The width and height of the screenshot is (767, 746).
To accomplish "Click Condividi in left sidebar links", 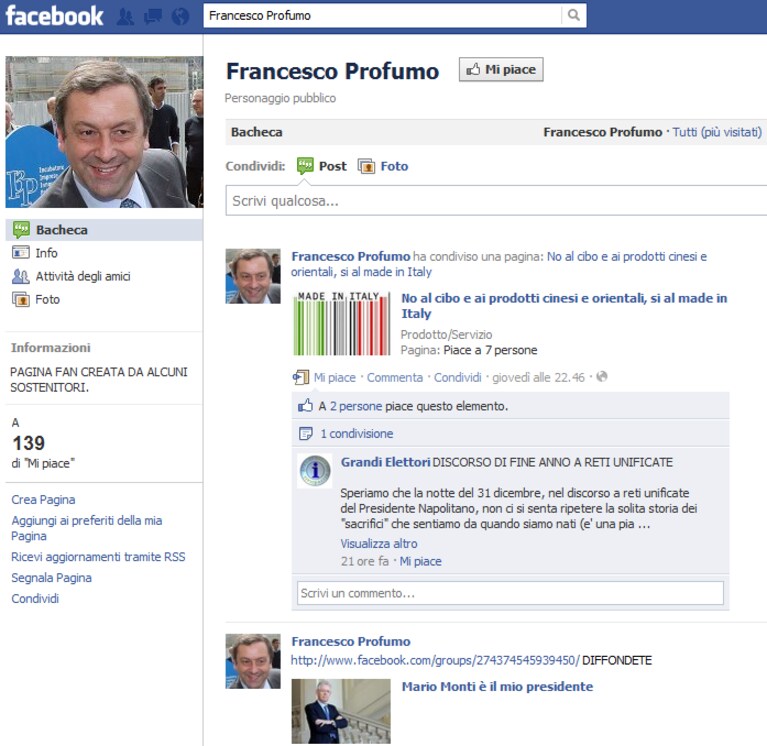I will [x=35, y=598].
